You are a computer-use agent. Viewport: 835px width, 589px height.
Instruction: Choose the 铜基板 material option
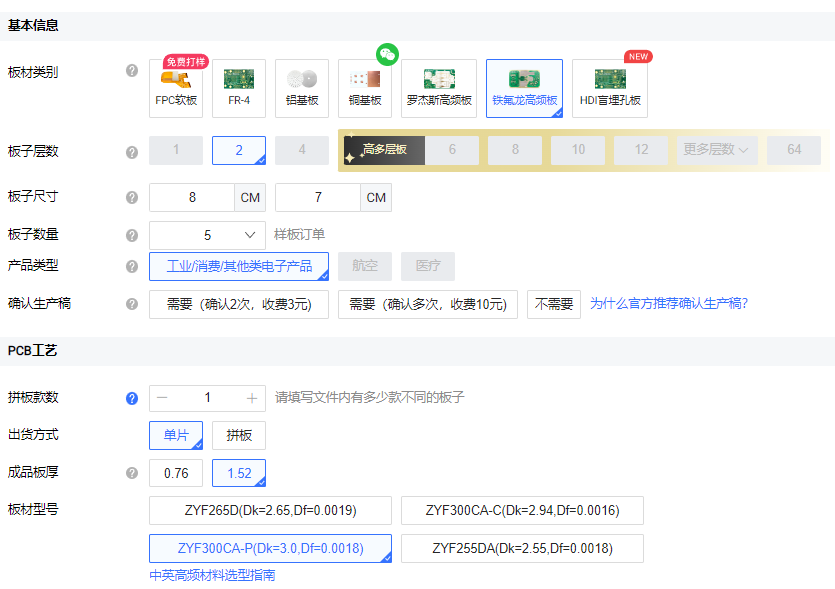pos(364,89)
